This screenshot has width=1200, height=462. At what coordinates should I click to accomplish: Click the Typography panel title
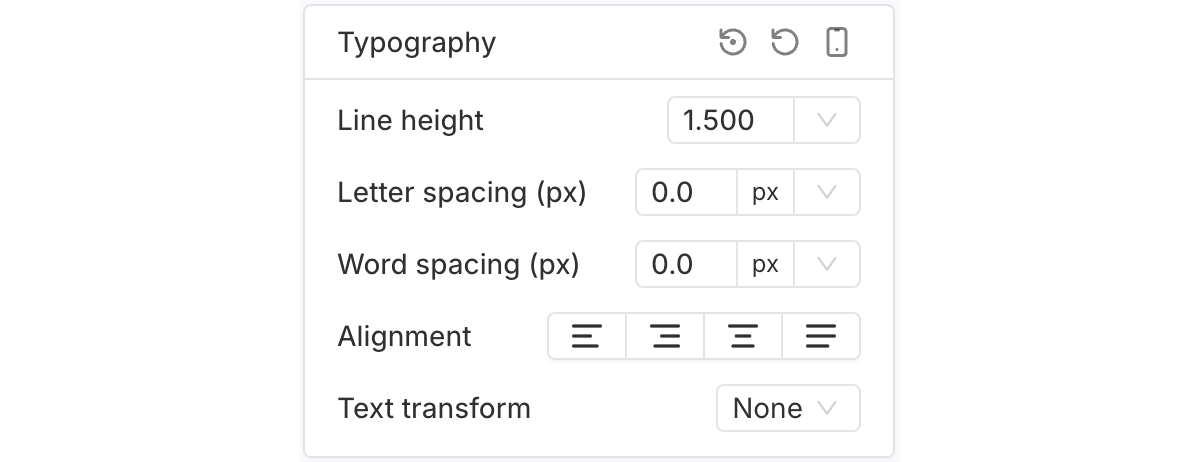click(x=417, y=43)
